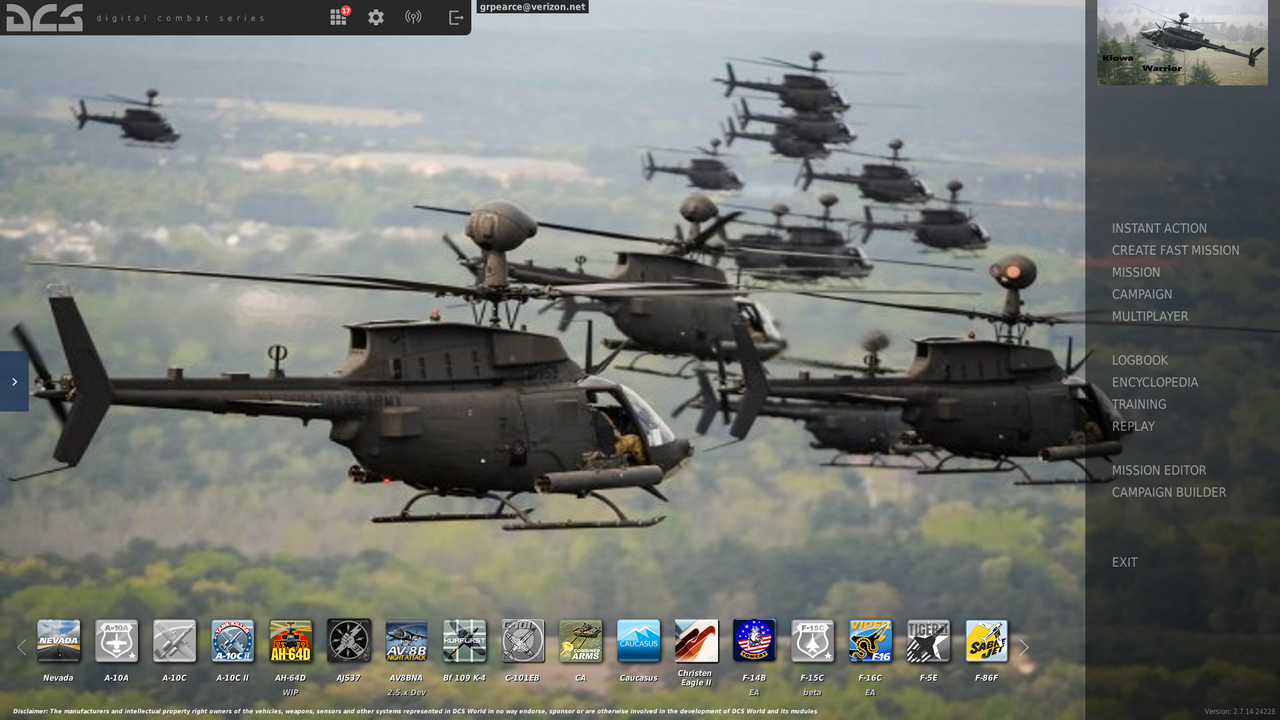The height and width of the screenshot is (720, 1280).
Task: Select the Caucasus terrain module icon
Action: tap(639, 641)
